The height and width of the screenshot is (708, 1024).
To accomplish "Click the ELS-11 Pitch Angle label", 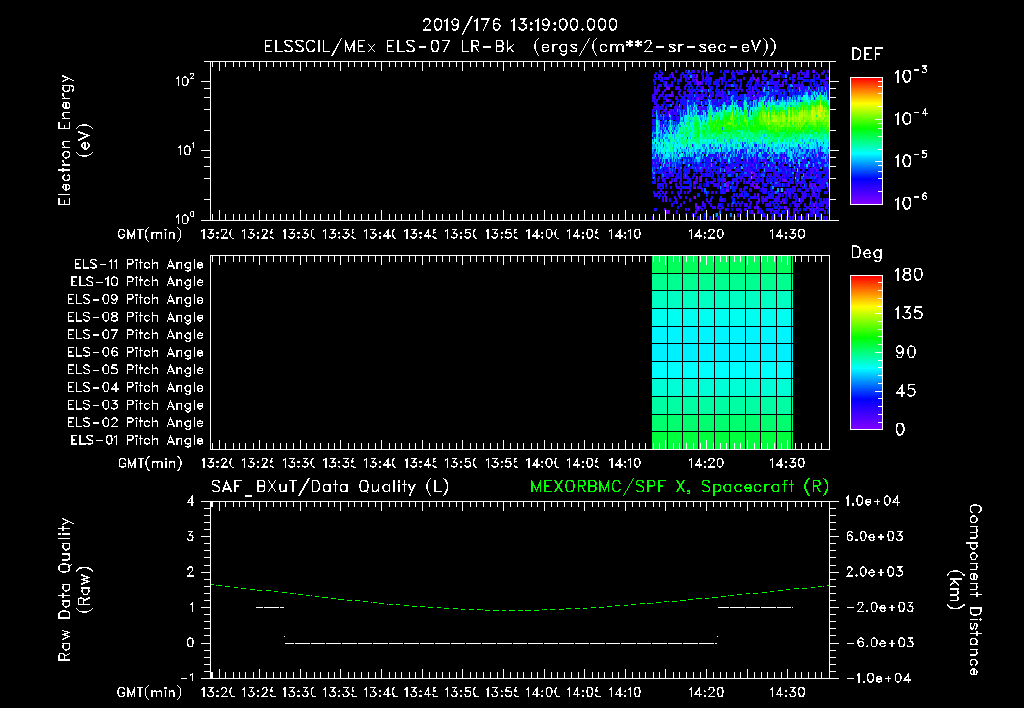I will [x=138, y=265].
